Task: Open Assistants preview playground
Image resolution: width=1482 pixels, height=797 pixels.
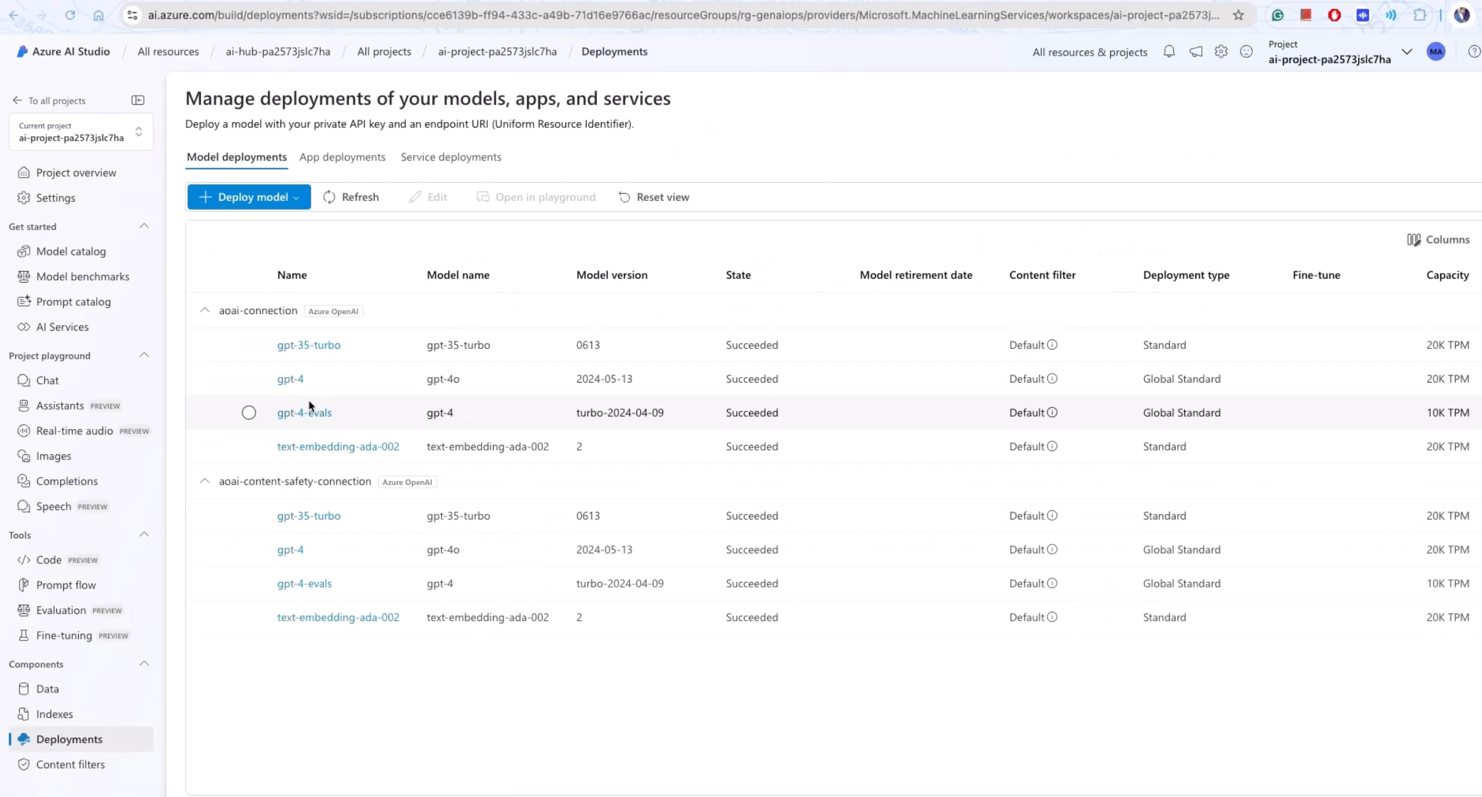Action: click(x=60, y=405)
